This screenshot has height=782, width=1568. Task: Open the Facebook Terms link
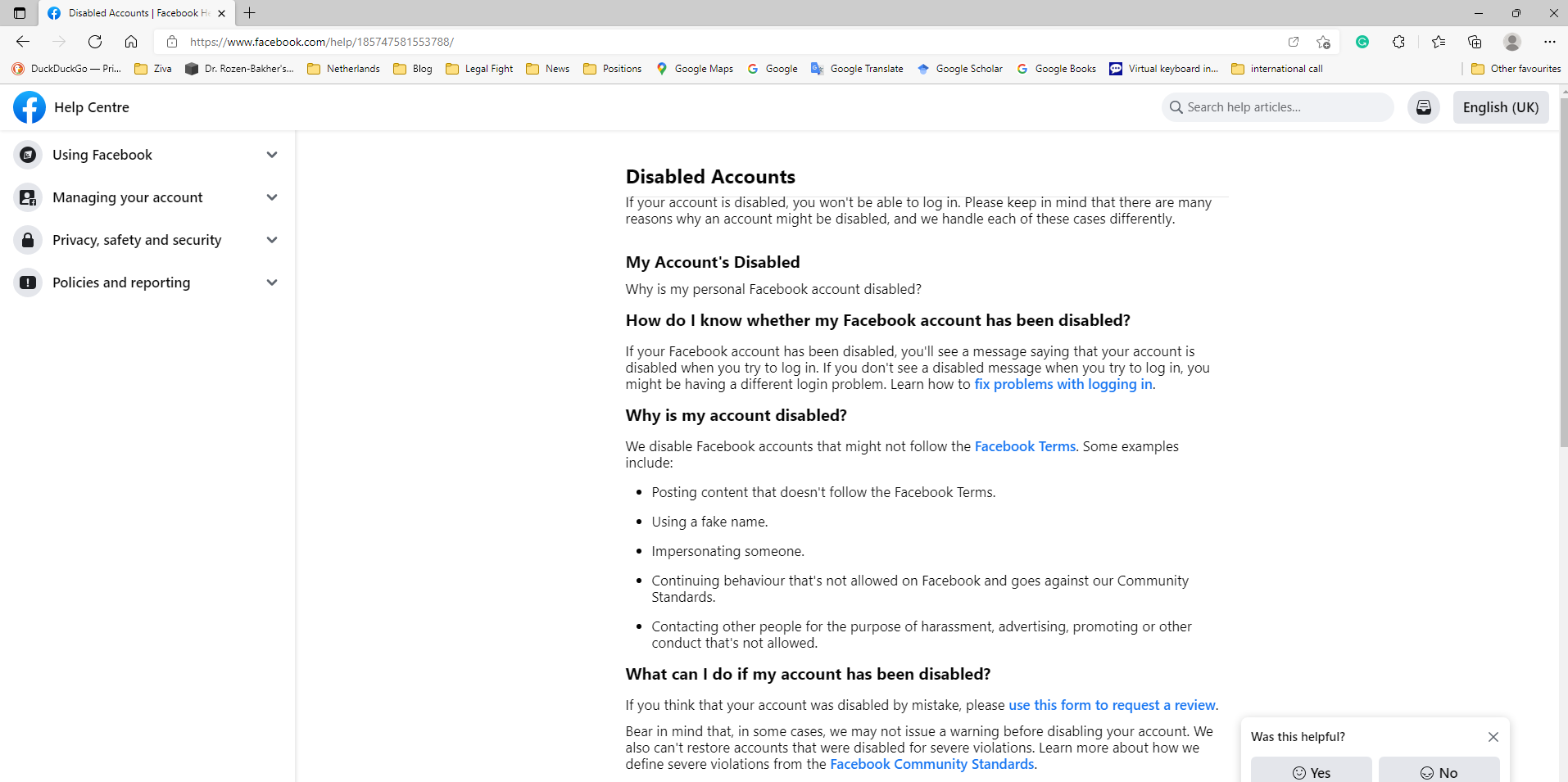(x=1025, y=447)
